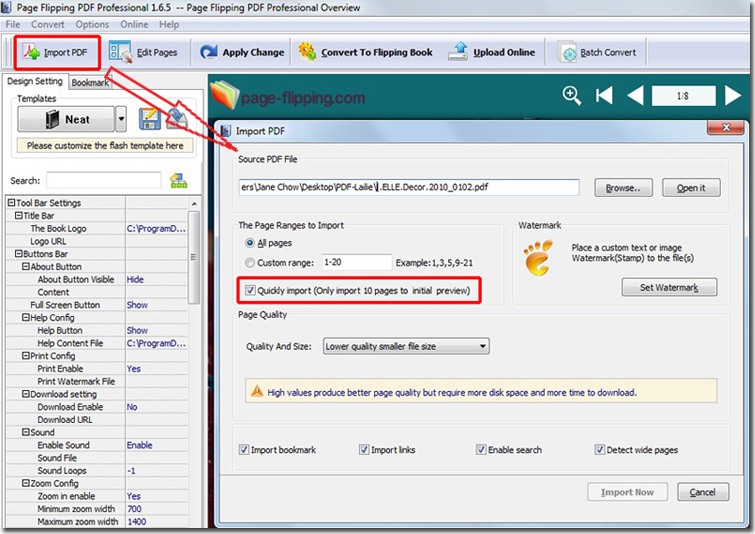Screen dimensions: 755x534
Task: Jump to first page in preview
Action: point(604,95)
